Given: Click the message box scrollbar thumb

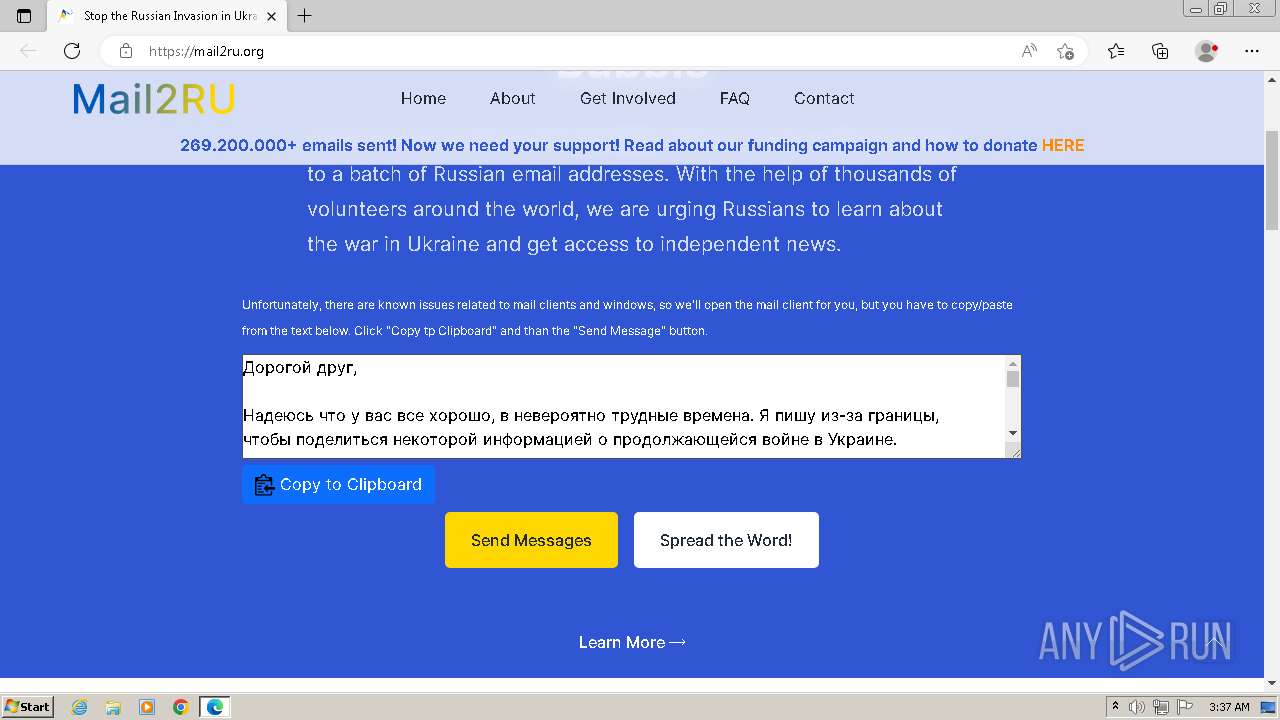Looking at the screenshot, I should 1013,379.
